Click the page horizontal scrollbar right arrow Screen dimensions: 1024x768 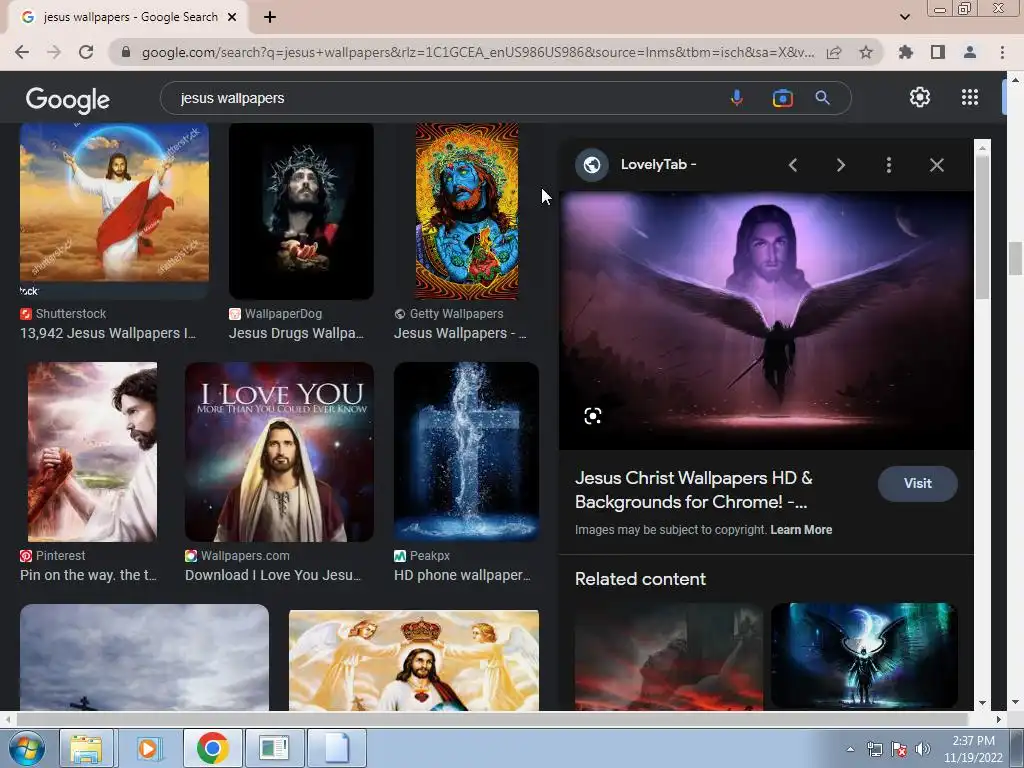[998, 719]
